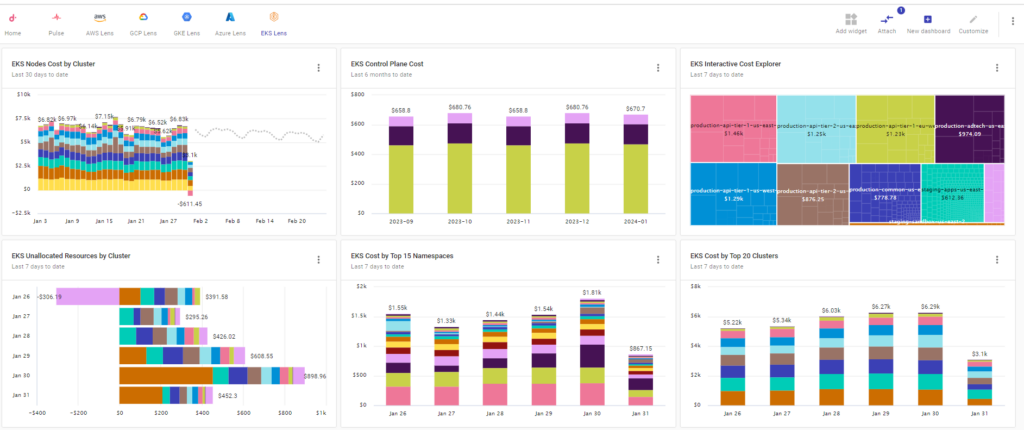The width and height of the screenshot is (1024, 430).
Task: Open EKS Cost by Top 20 Clusters menu
Action: click(x=997, y=260)
